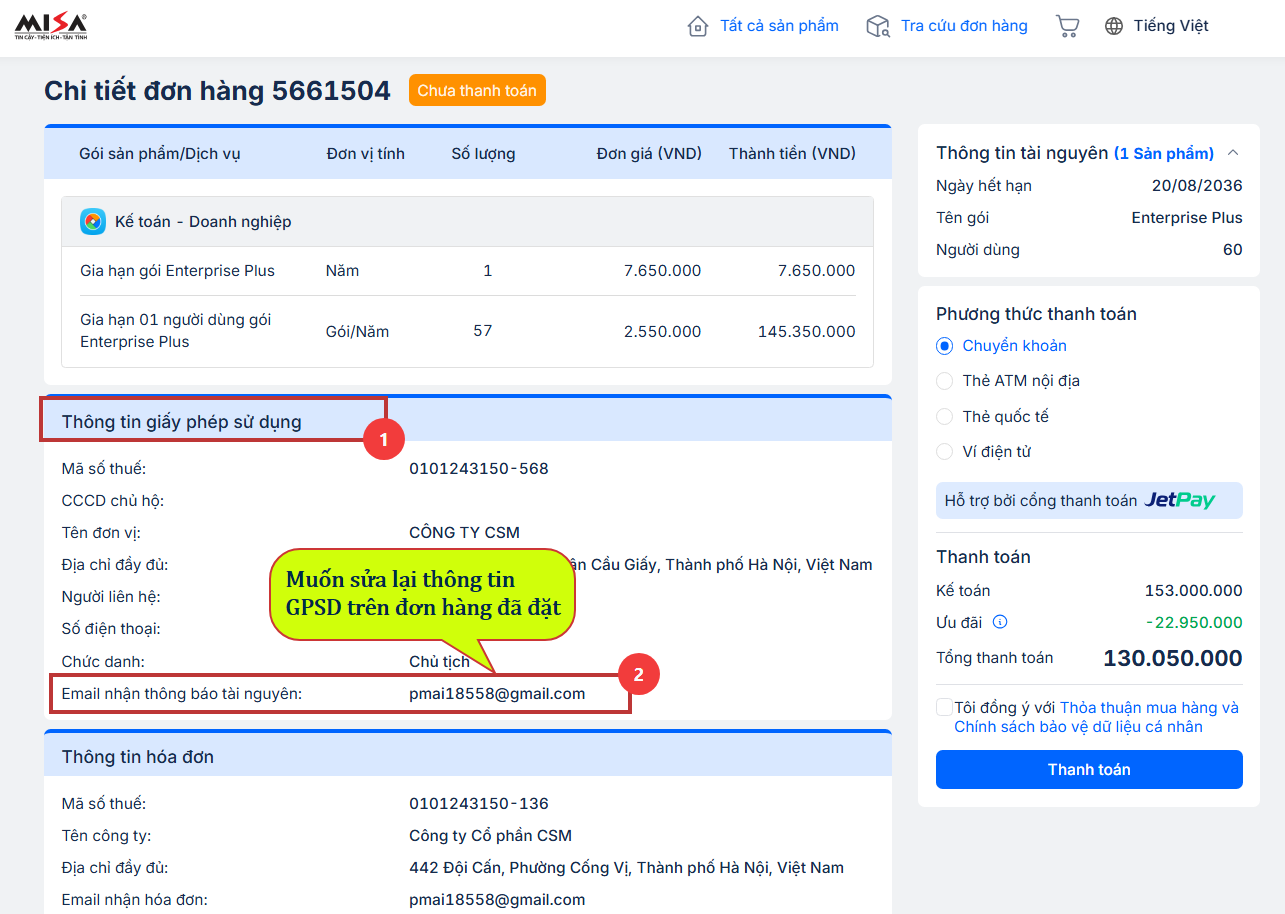Click the 145.350.000 total amount cell
1285x914 pixels.
tap(806, 331)
